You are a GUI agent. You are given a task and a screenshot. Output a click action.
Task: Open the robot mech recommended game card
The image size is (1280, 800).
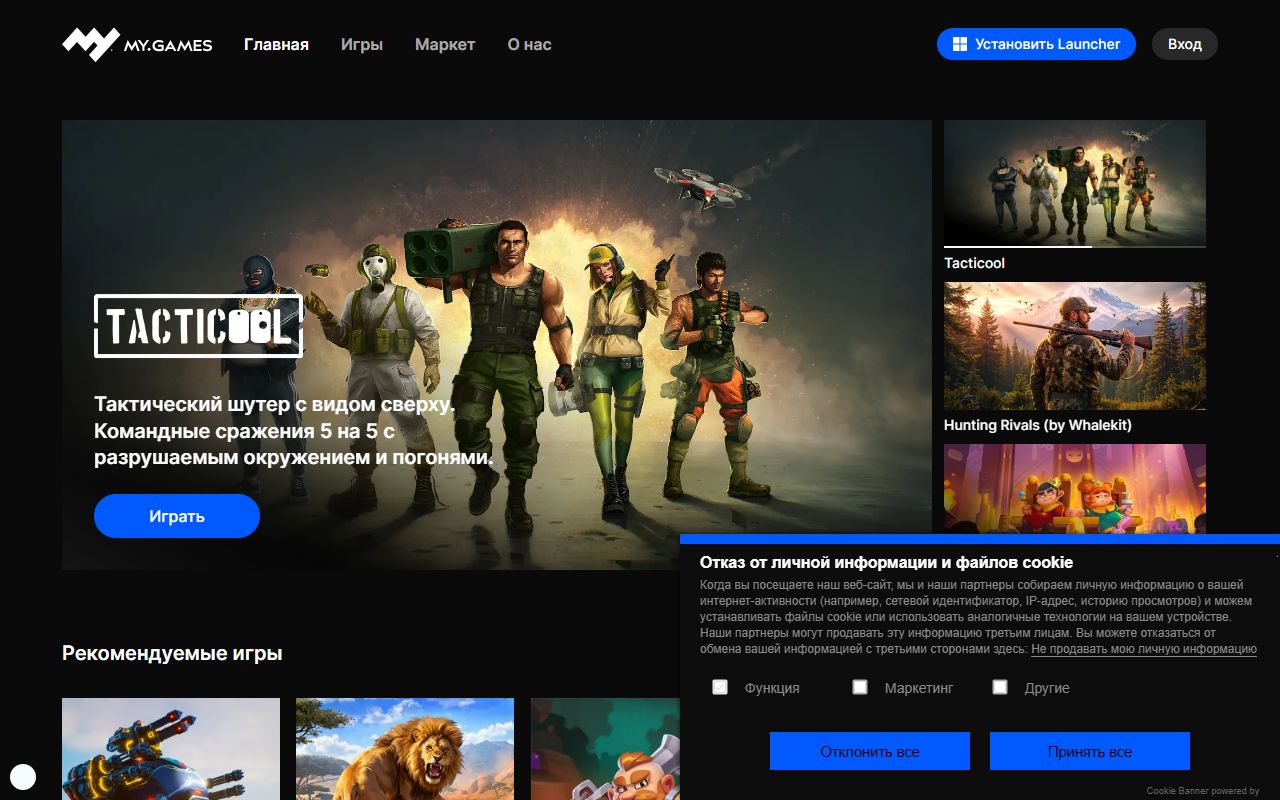pyautogui.click(x=171, y=749)
